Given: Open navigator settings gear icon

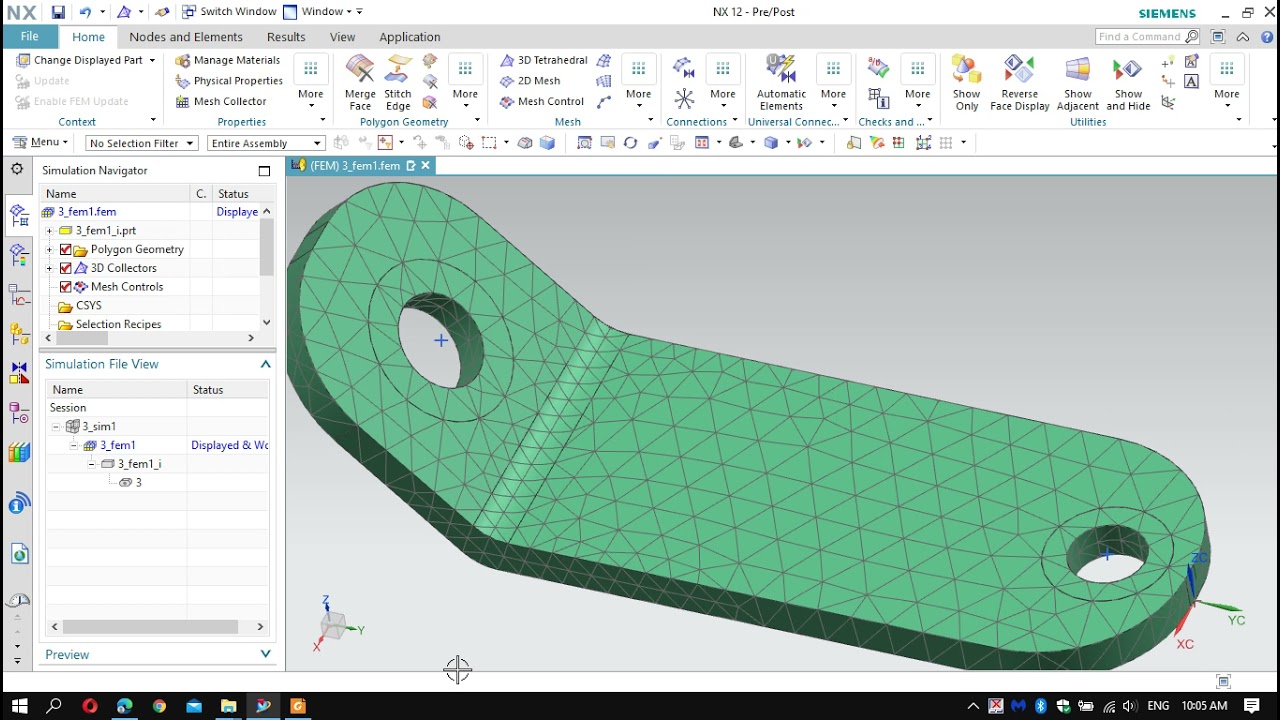Looking at the screenshot, I should (x=17, y=169).
